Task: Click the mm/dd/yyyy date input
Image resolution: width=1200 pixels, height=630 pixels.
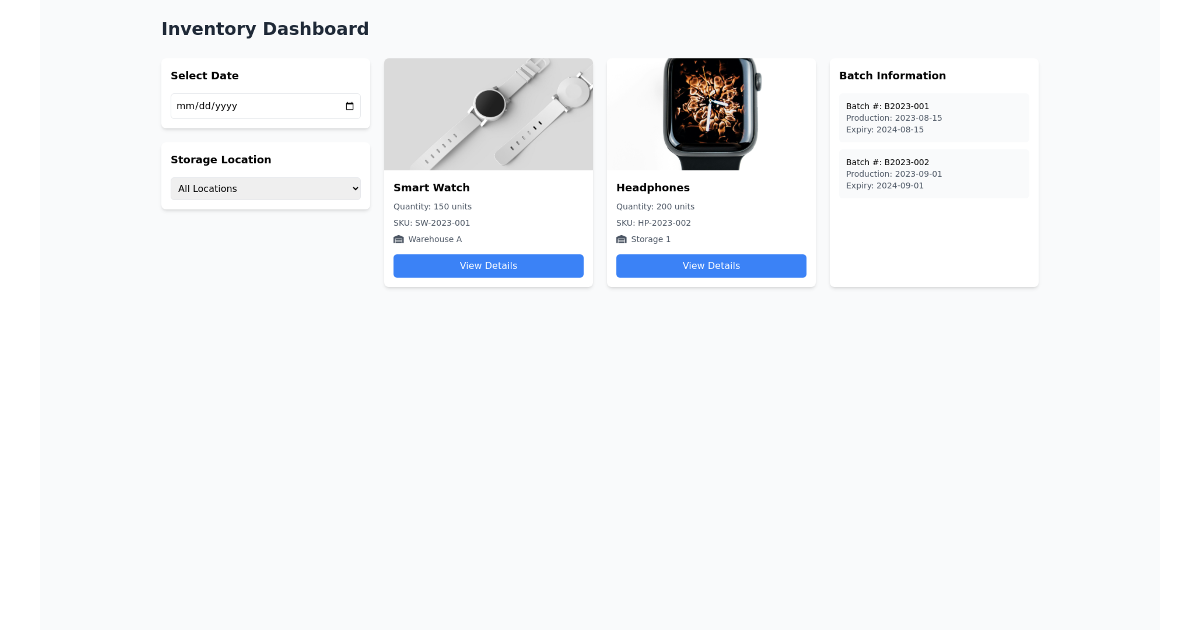Action: (x=250, y=106)
